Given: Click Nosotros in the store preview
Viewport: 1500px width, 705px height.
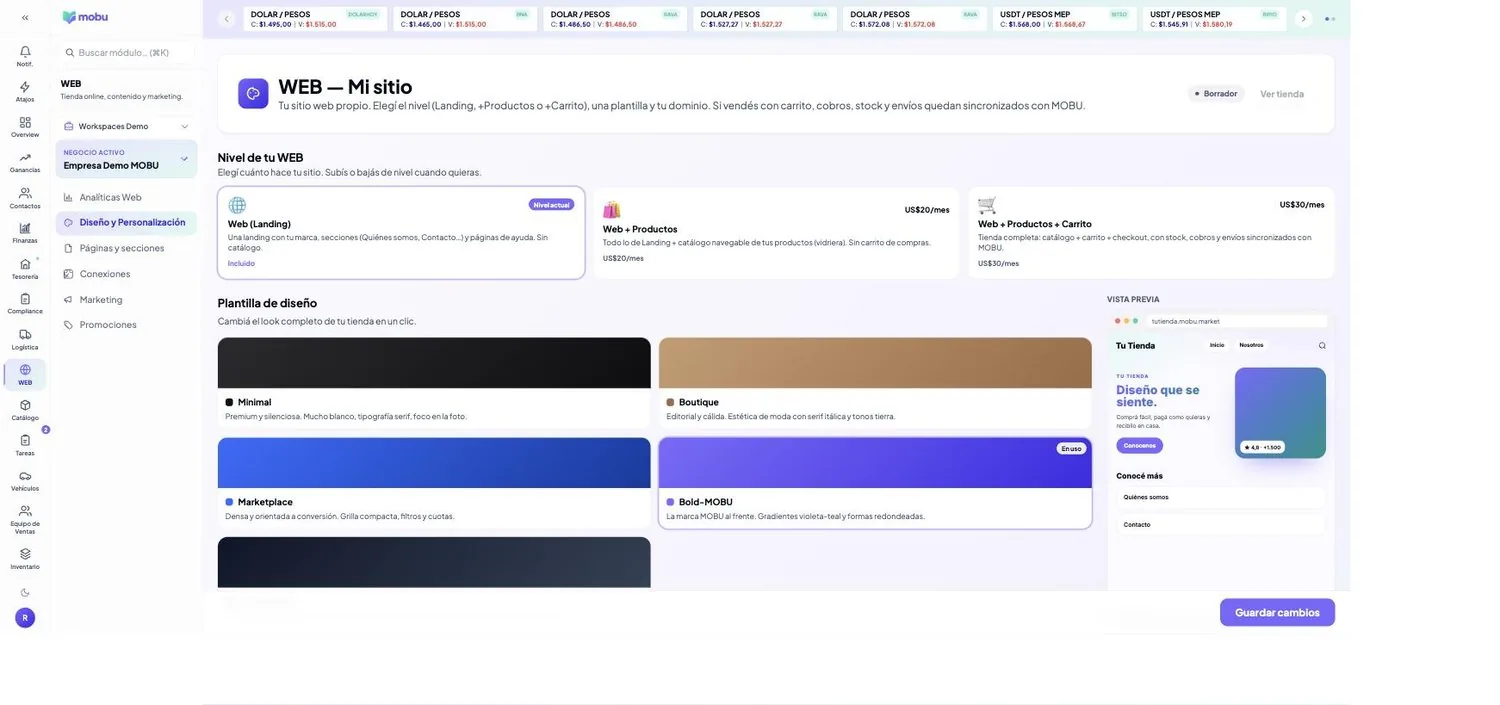Looking at the screenshot, I should click(1251, 345).
